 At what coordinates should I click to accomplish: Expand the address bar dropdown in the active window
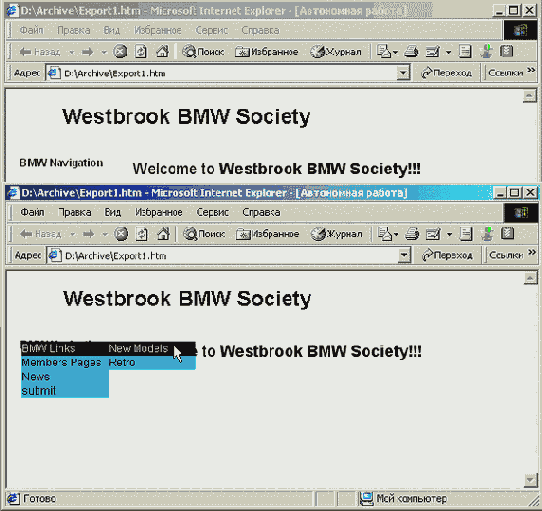tap(403, 256)
